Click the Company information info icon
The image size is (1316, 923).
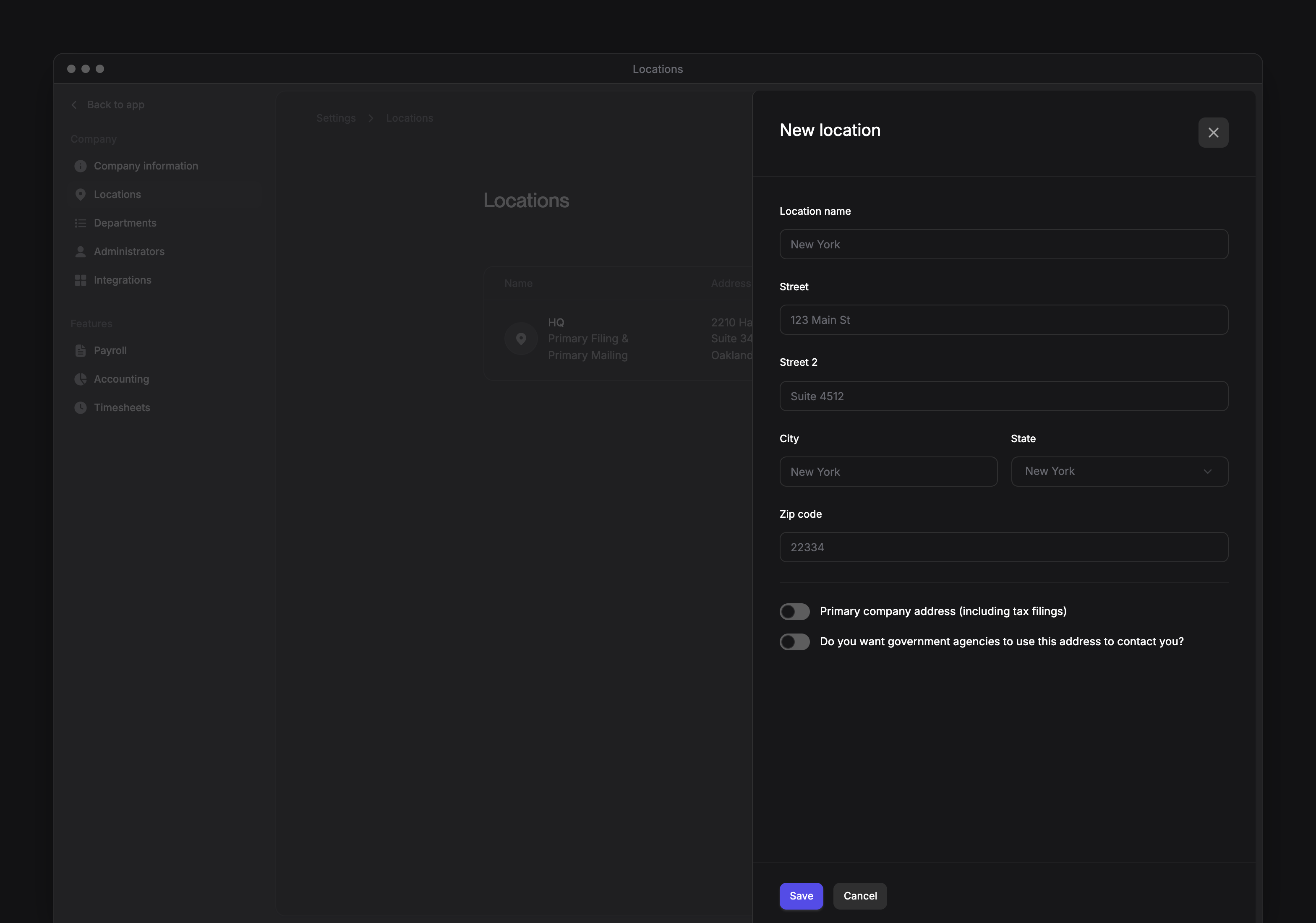[x=80, y=166]
